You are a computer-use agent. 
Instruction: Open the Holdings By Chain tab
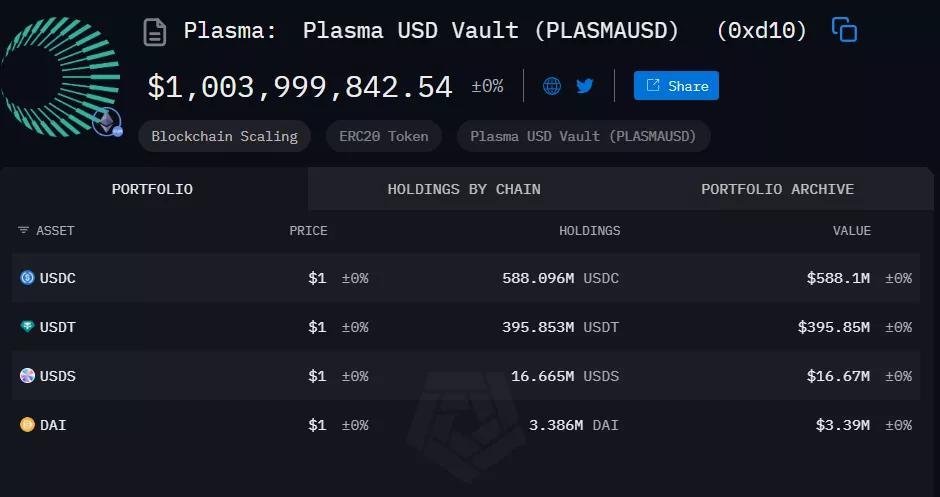(x=464, y=189)
